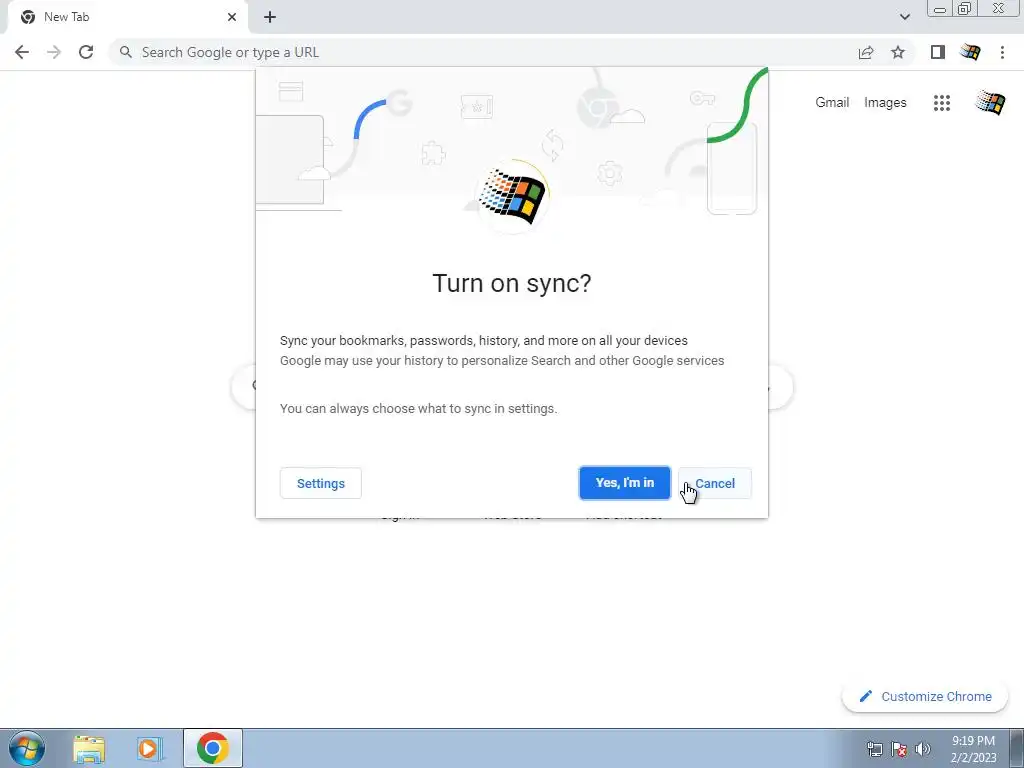1024x768 pixels.
Task: Open Windows Media Player from the taskbar
Action: click(x=150, y=749)
